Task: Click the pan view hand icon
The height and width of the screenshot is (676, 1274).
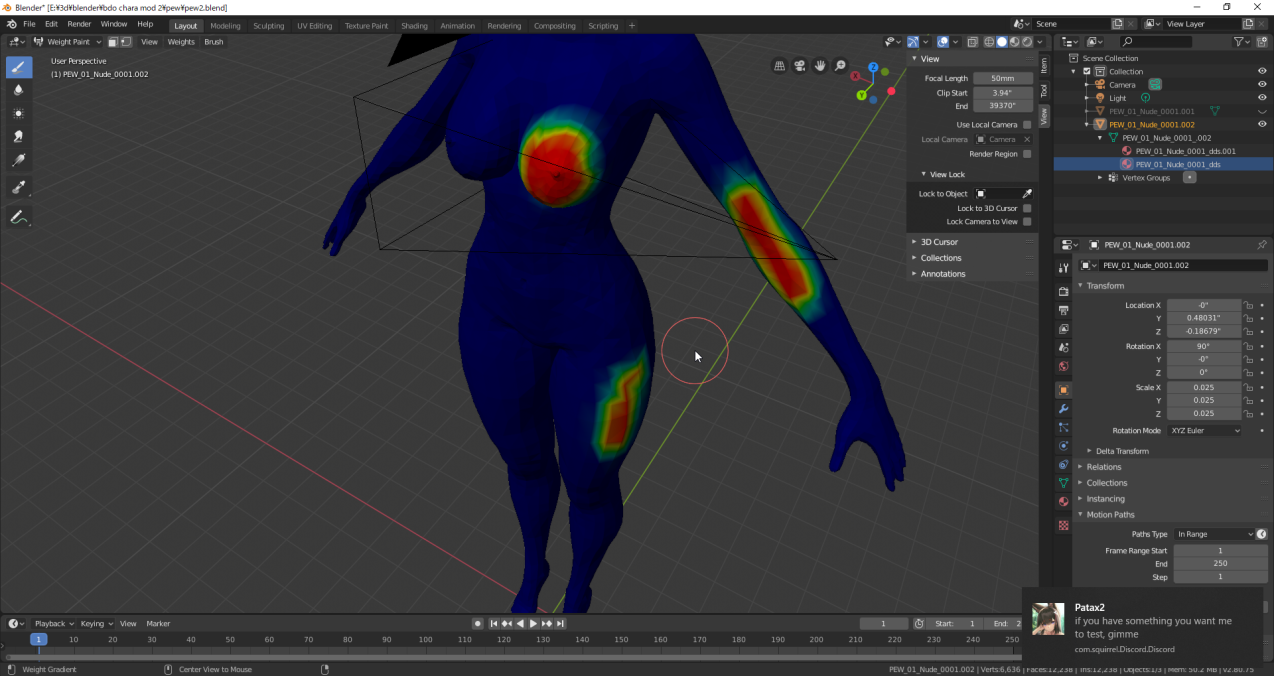Action: coord(820,66)
